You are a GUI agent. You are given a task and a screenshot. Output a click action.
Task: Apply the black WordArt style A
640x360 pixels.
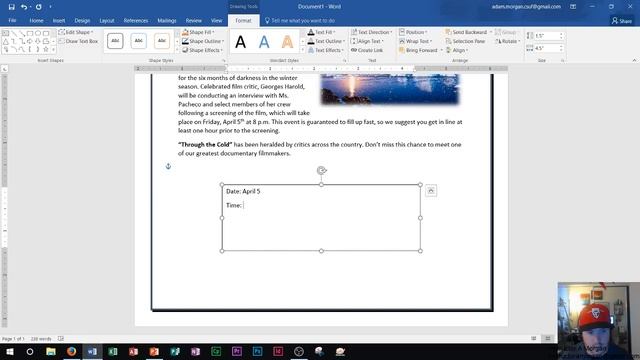pyautogui.click(x=241, y=41)
